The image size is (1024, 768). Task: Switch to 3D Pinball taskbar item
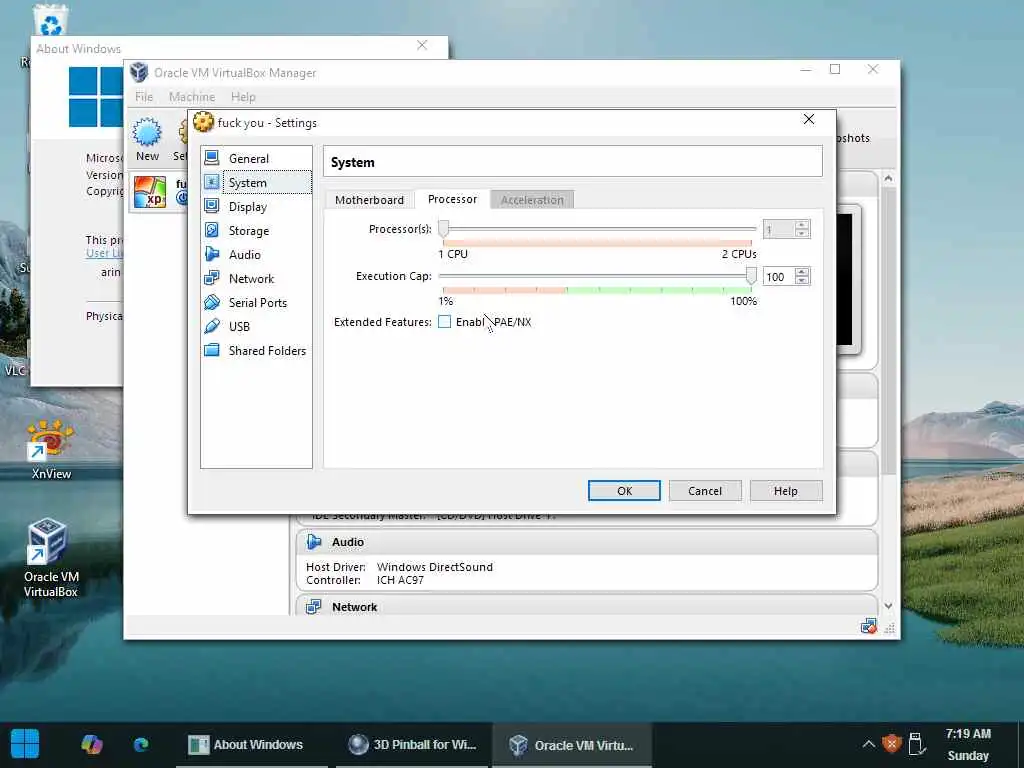[411, 744]
